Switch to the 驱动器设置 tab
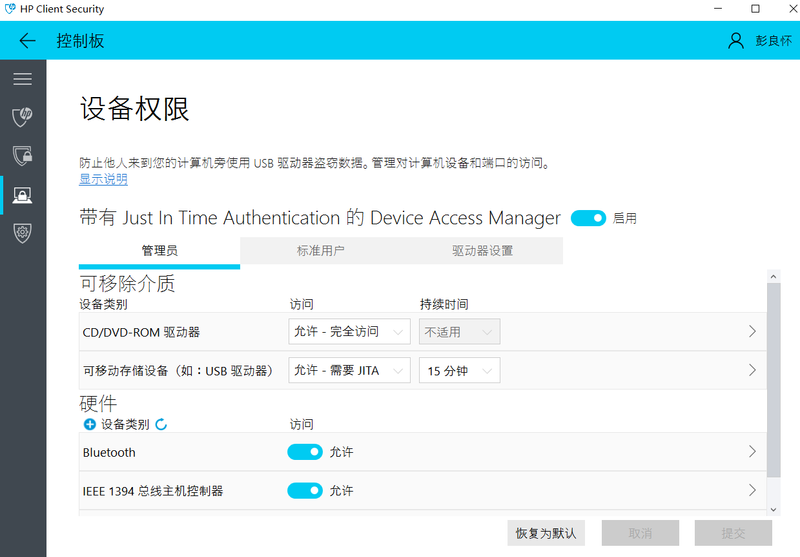 482,251
